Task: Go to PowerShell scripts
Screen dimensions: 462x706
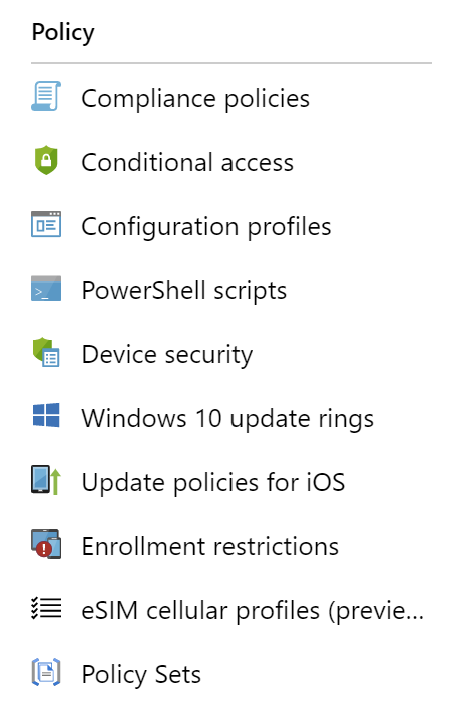Action: 184,291
